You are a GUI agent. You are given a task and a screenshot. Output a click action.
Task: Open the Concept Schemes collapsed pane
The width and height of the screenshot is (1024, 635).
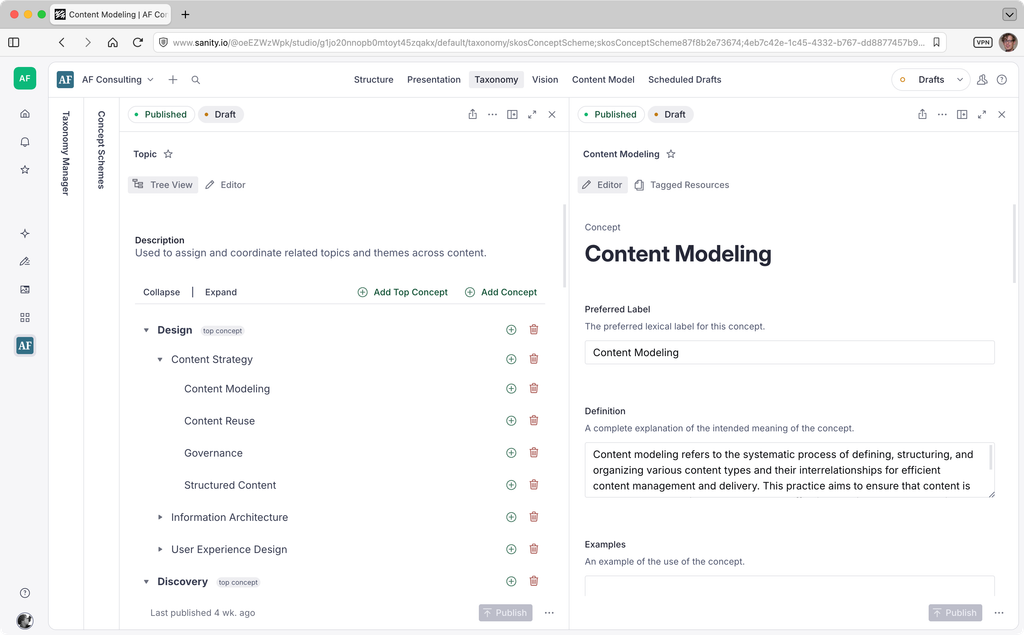(x=101, y=150)
